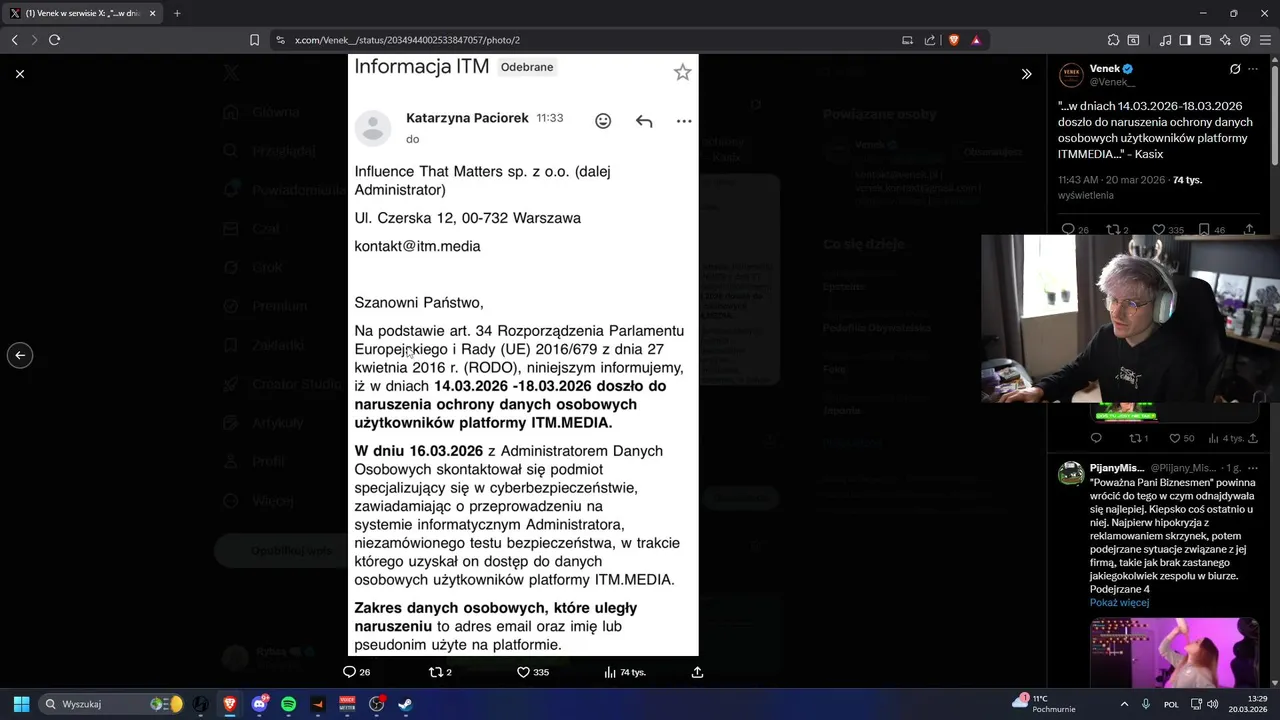Go to the previous photo with the left arrow
The height and width of the screenshot is (720, 1280).
click(x=20, y=355)
